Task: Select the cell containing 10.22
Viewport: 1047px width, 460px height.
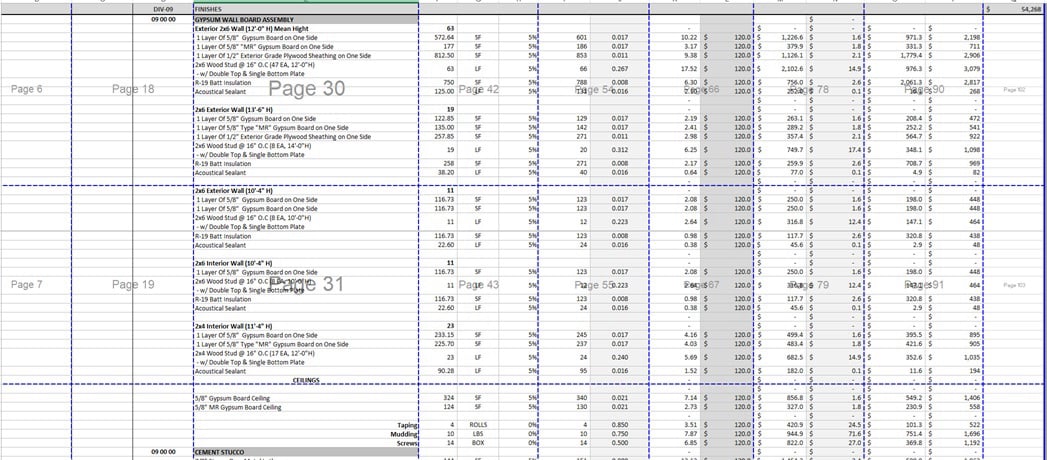Action: [674, 38]
